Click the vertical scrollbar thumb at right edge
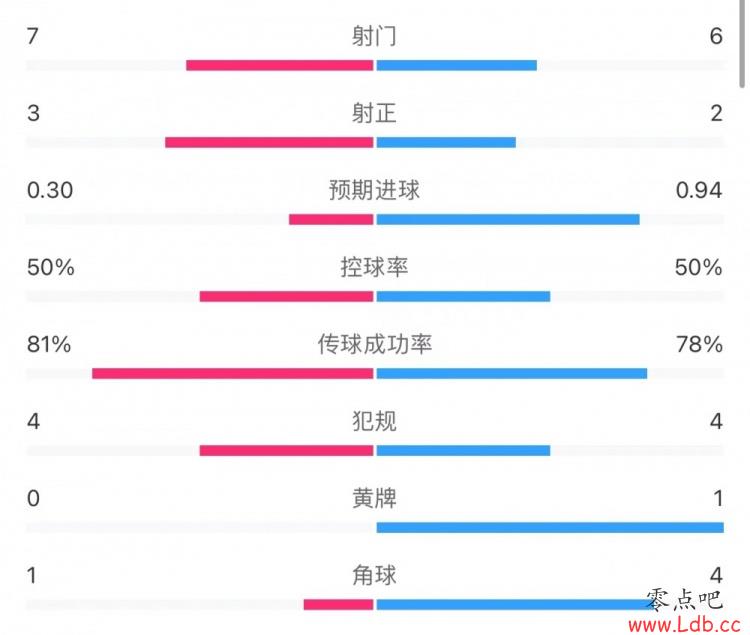The width and height of the screenshot is (750, 635). click(x=742, y=44)
